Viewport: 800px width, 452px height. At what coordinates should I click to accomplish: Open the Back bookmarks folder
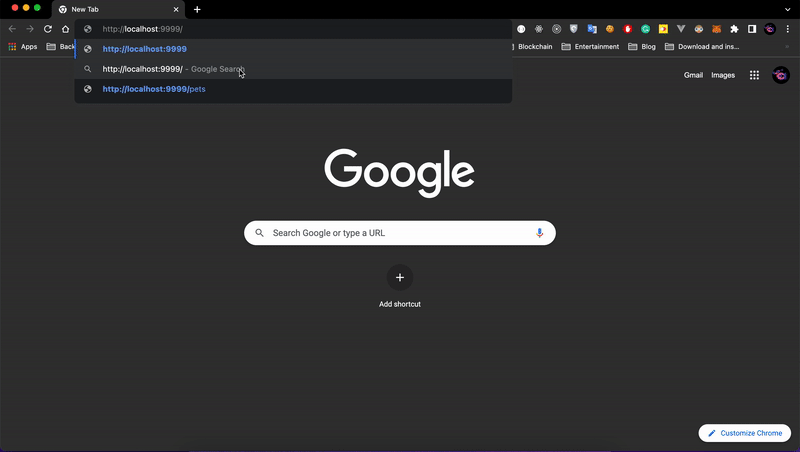pos(60,46)
